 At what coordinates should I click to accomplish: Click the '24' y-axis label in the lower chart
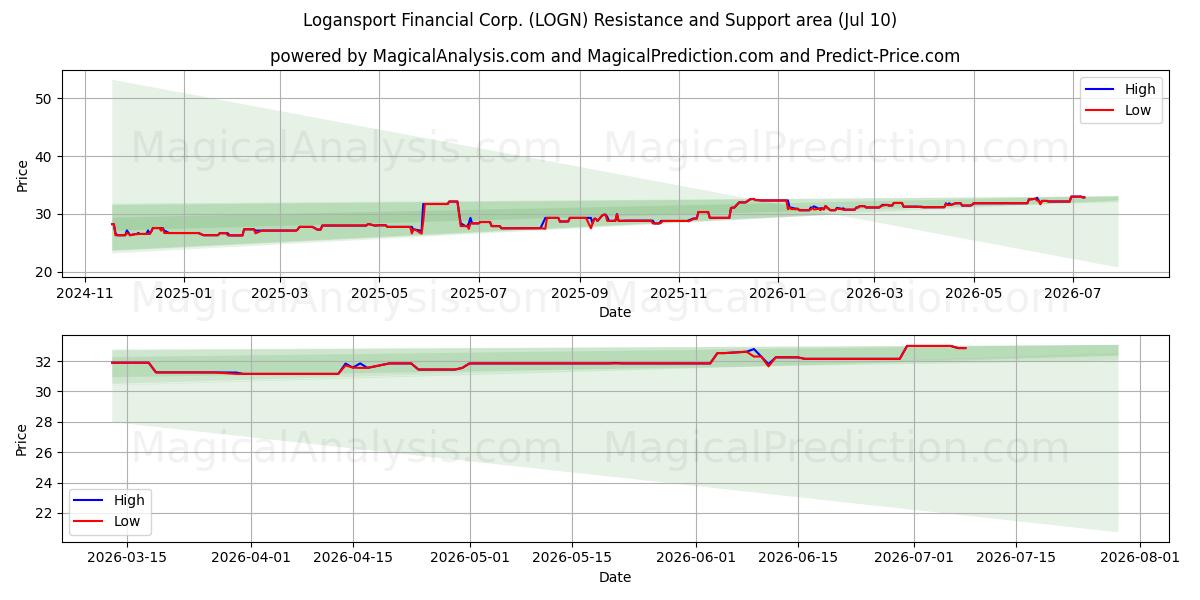pos(45,483)
